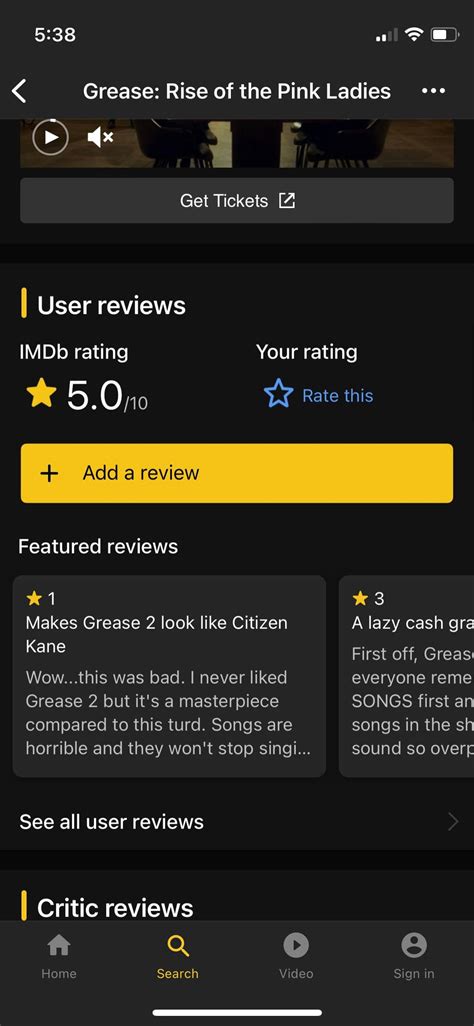Expand See all user reviews chevron
The height and width of the screenshot is (1026, 474).
coord(452,822)
